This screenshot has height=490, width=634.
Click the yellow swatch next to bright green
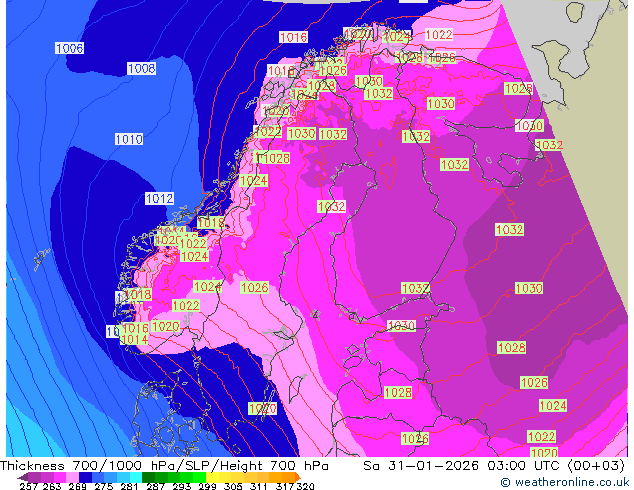[212, 477]
